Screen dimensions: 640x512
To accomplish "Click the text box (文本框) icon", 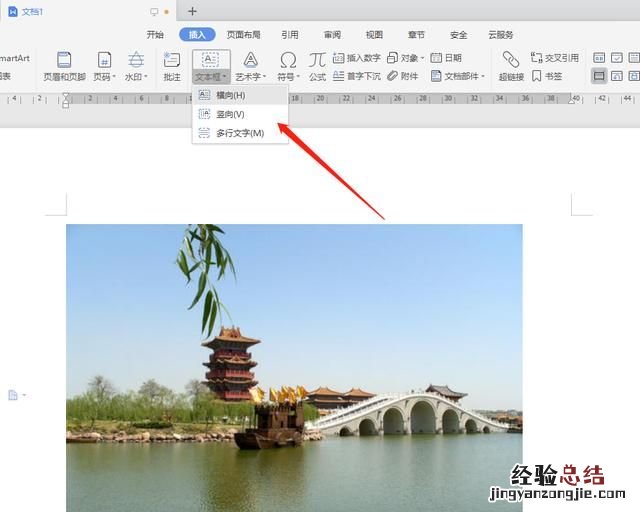I will [210, 60].
